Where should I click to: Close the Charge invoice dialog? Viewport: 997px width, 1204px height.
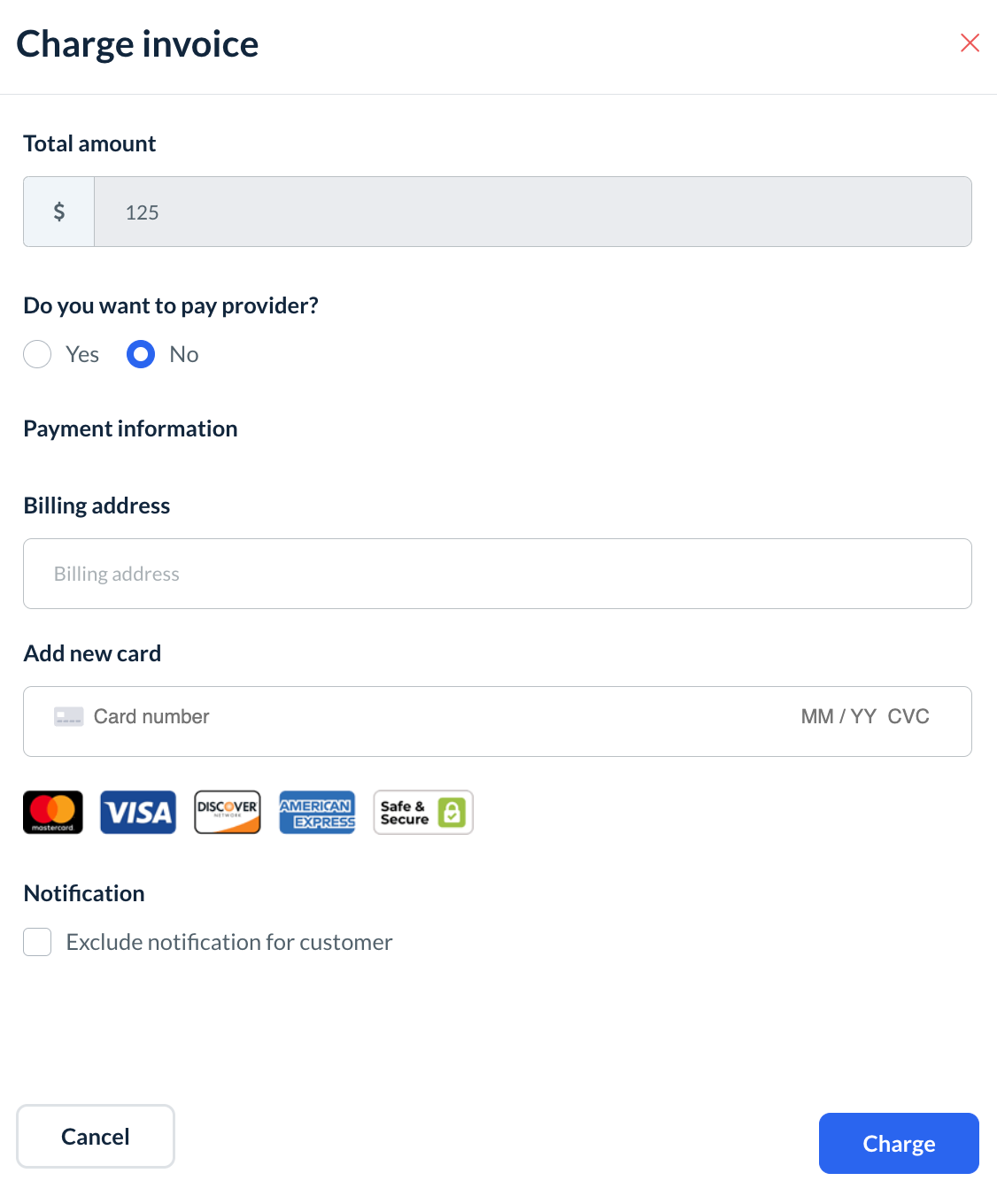[970, 42]
